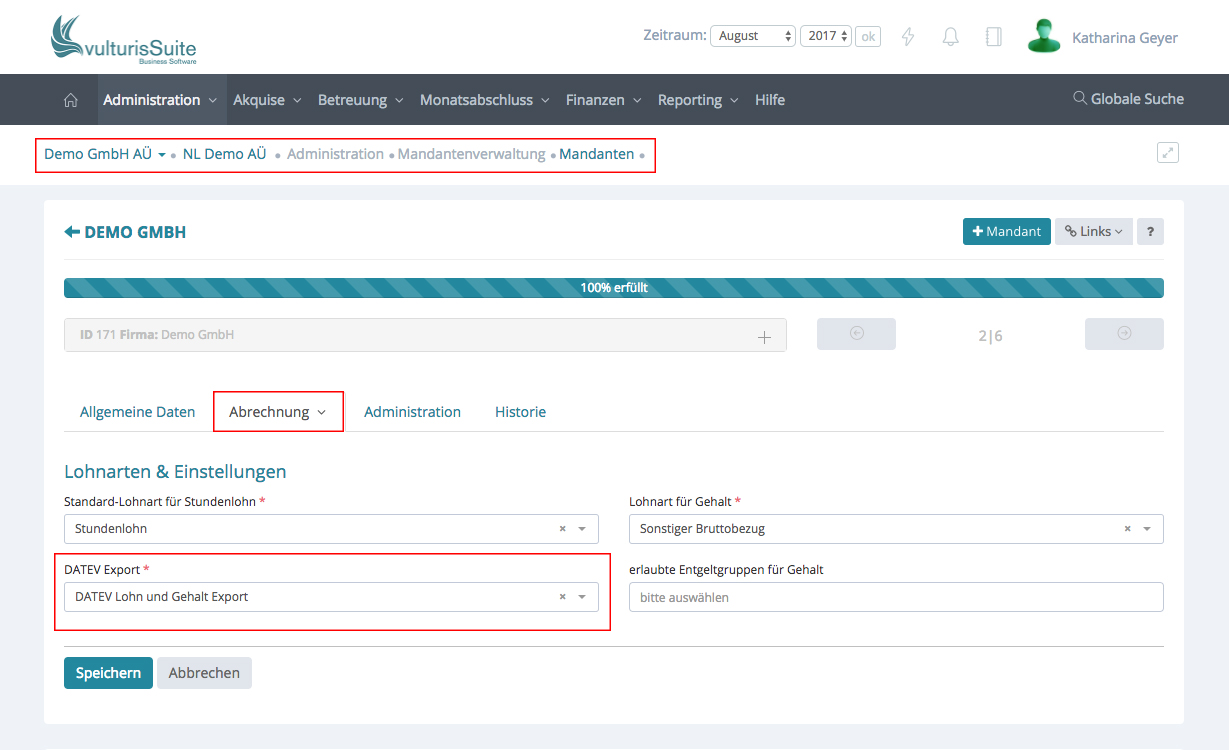Viewport: 1229px width, 750px height.
Task: Expand the ID 171 Firma plus icon
Action: pos(764,337)
